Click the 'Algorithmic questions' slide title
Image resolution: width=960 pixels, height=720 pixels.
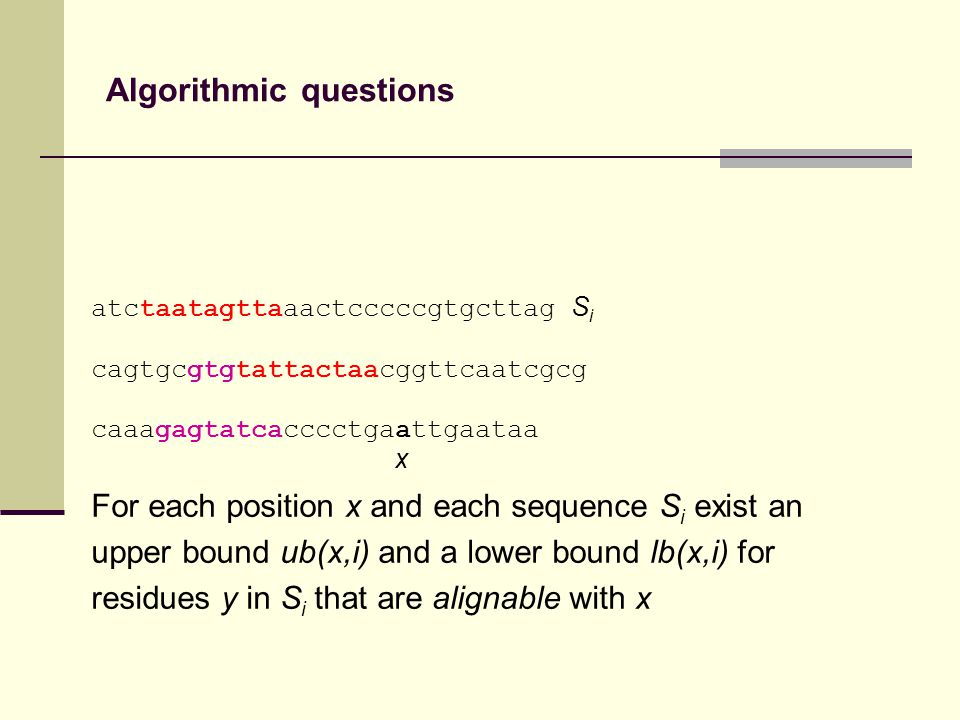click(280, 91)
